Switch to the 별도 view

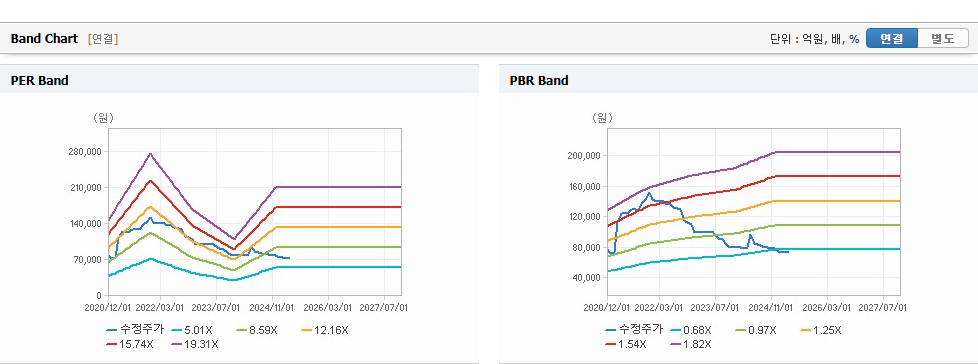tap(943, 38)
